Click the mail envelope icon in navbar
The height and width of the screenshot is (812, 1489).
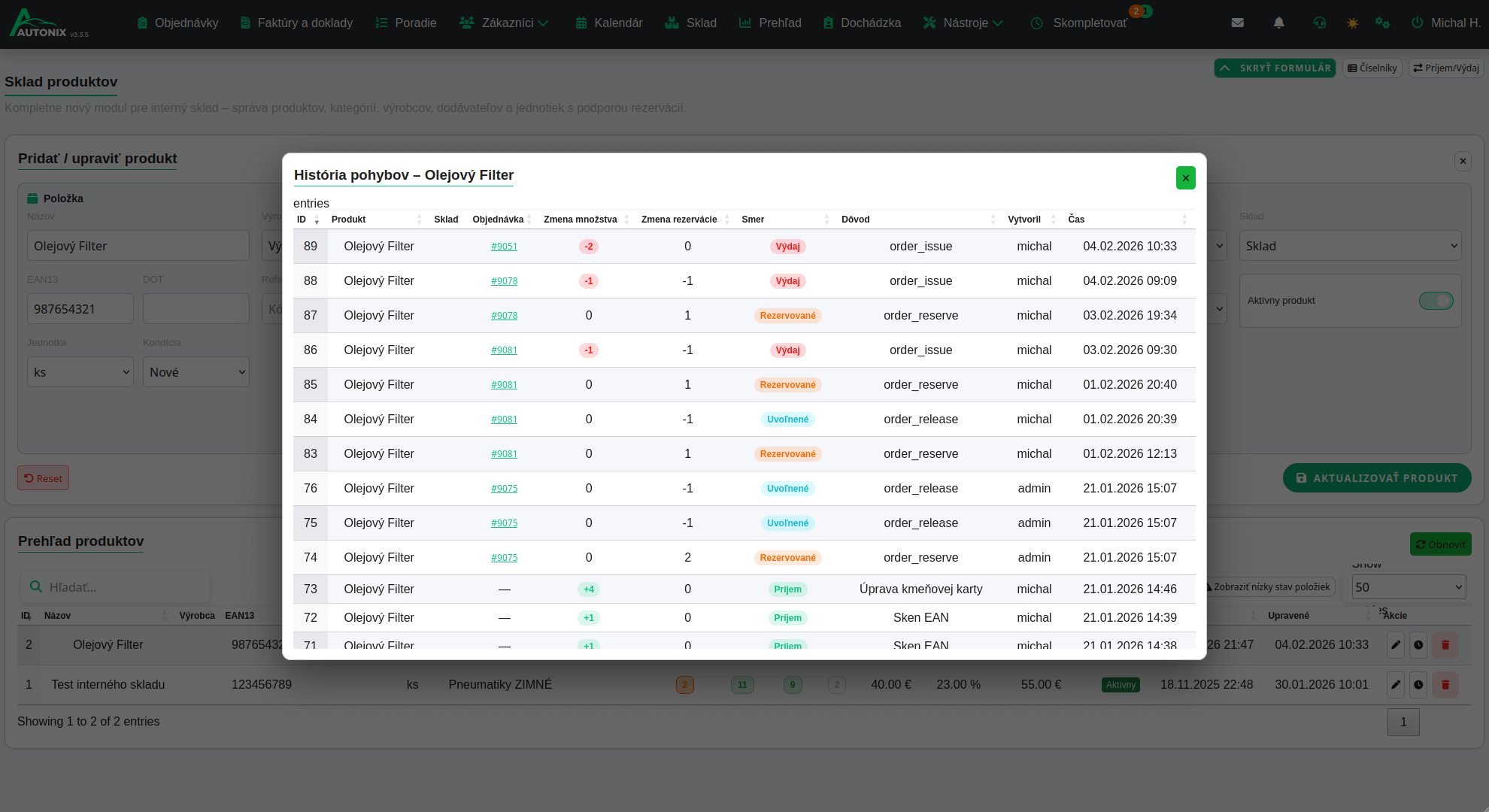pos(1237,23)
